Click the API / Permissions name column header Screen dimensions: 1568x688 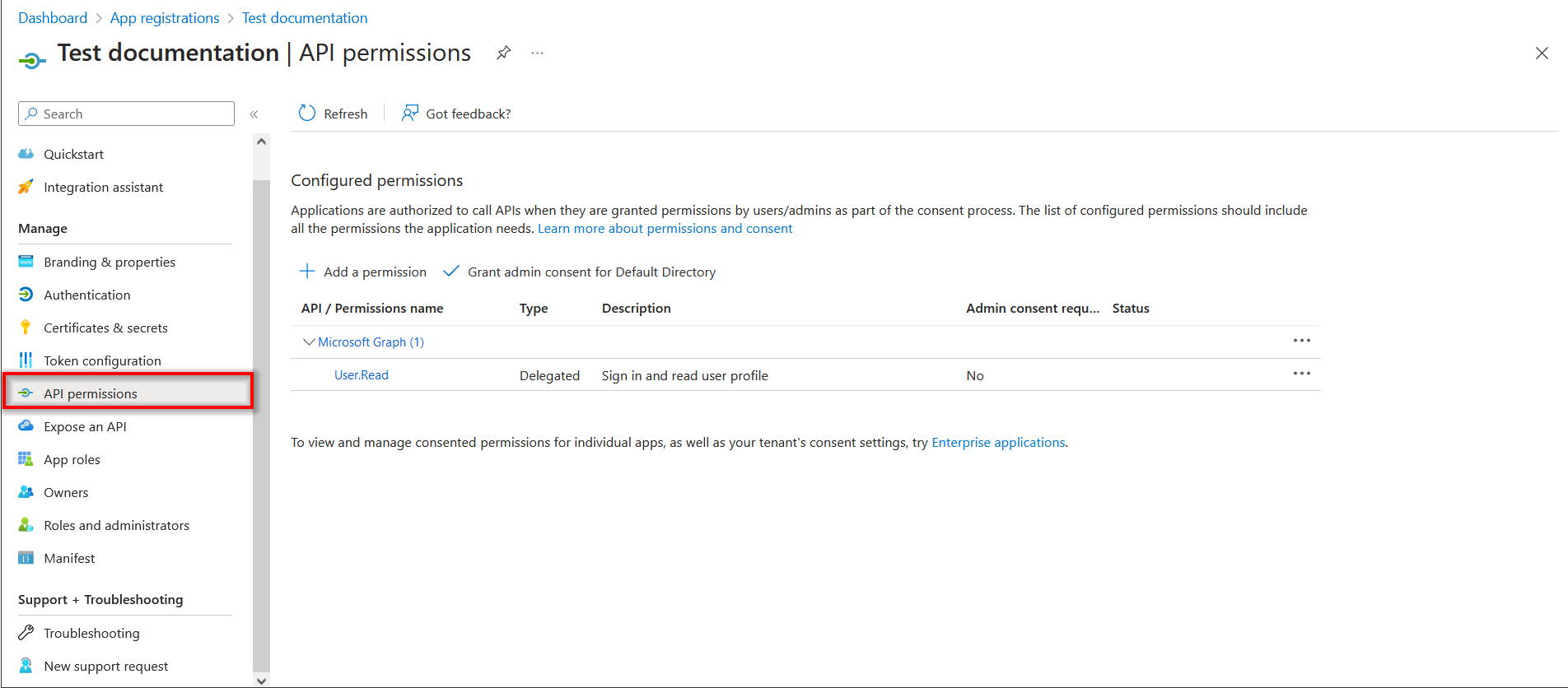(372, 308)
